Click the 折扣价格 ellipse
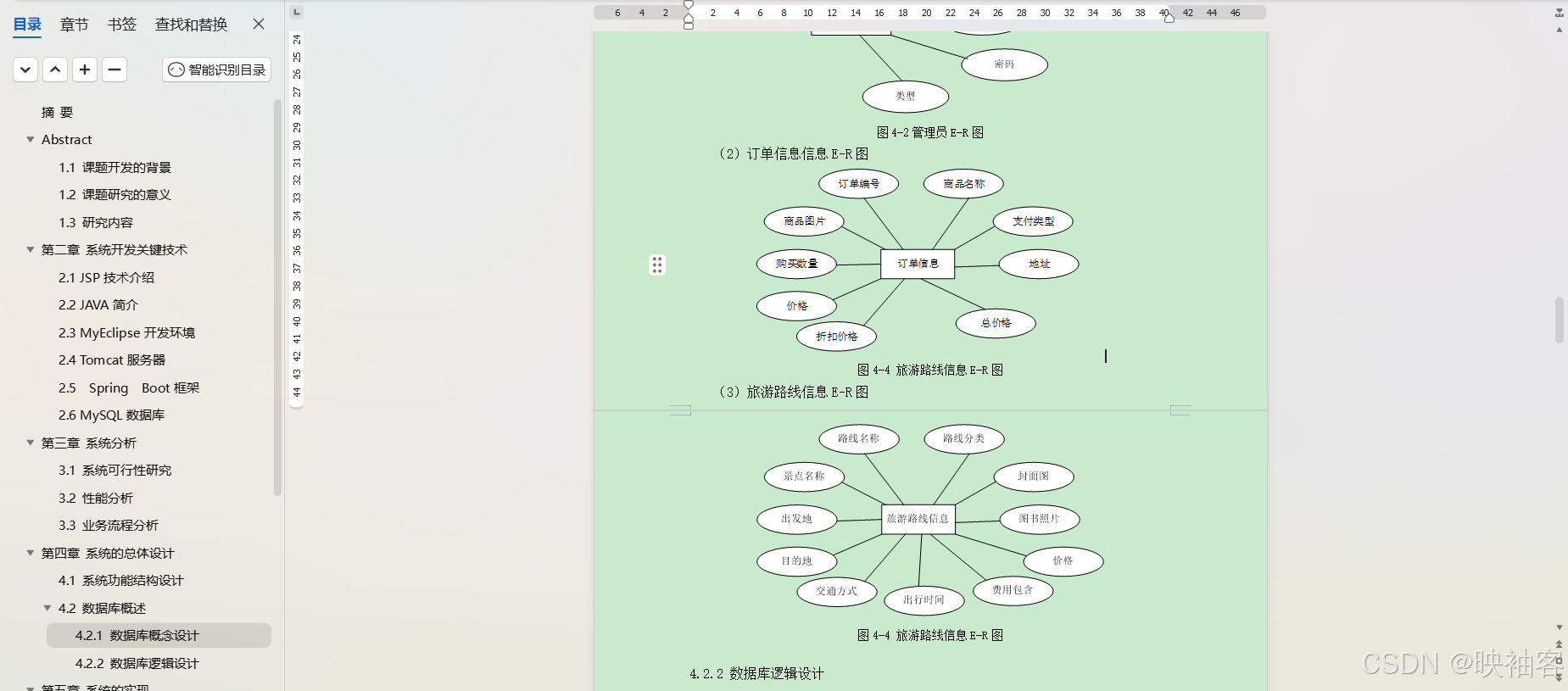This screenshot has height=691, width=1568. 836,337
